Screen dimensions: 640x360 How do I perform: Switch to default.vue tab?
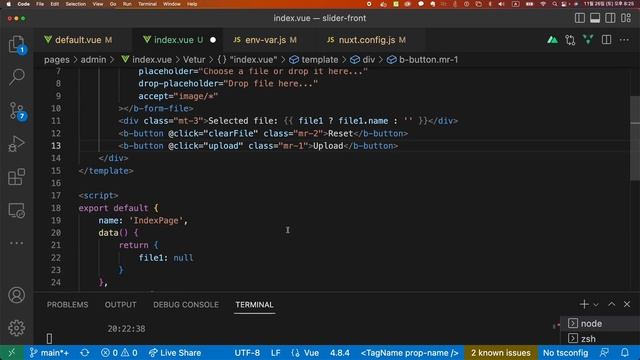click(x=78, y=40)
